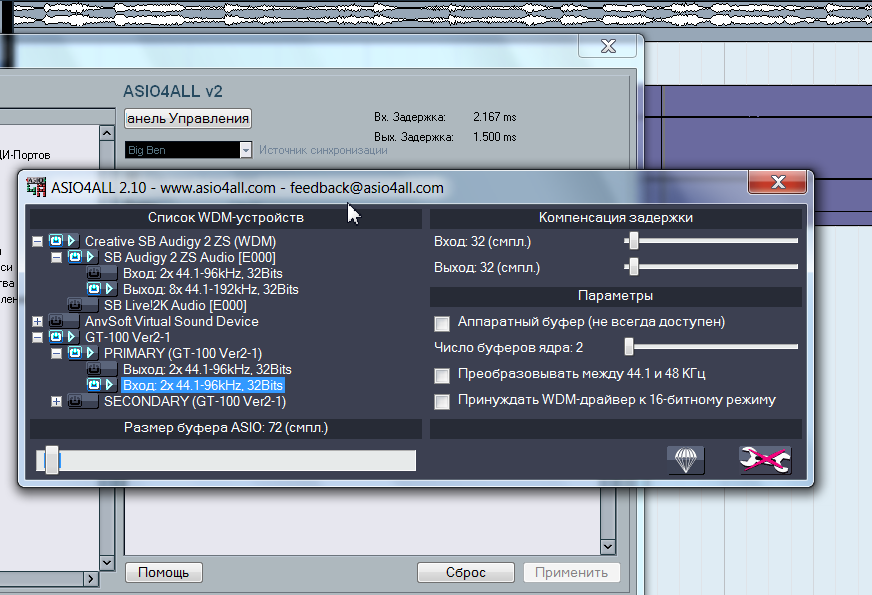Select Выход: 8x 44.1-192kHz, 32Bits item
The width and height of the screenshot is (872, 595).
211,289
